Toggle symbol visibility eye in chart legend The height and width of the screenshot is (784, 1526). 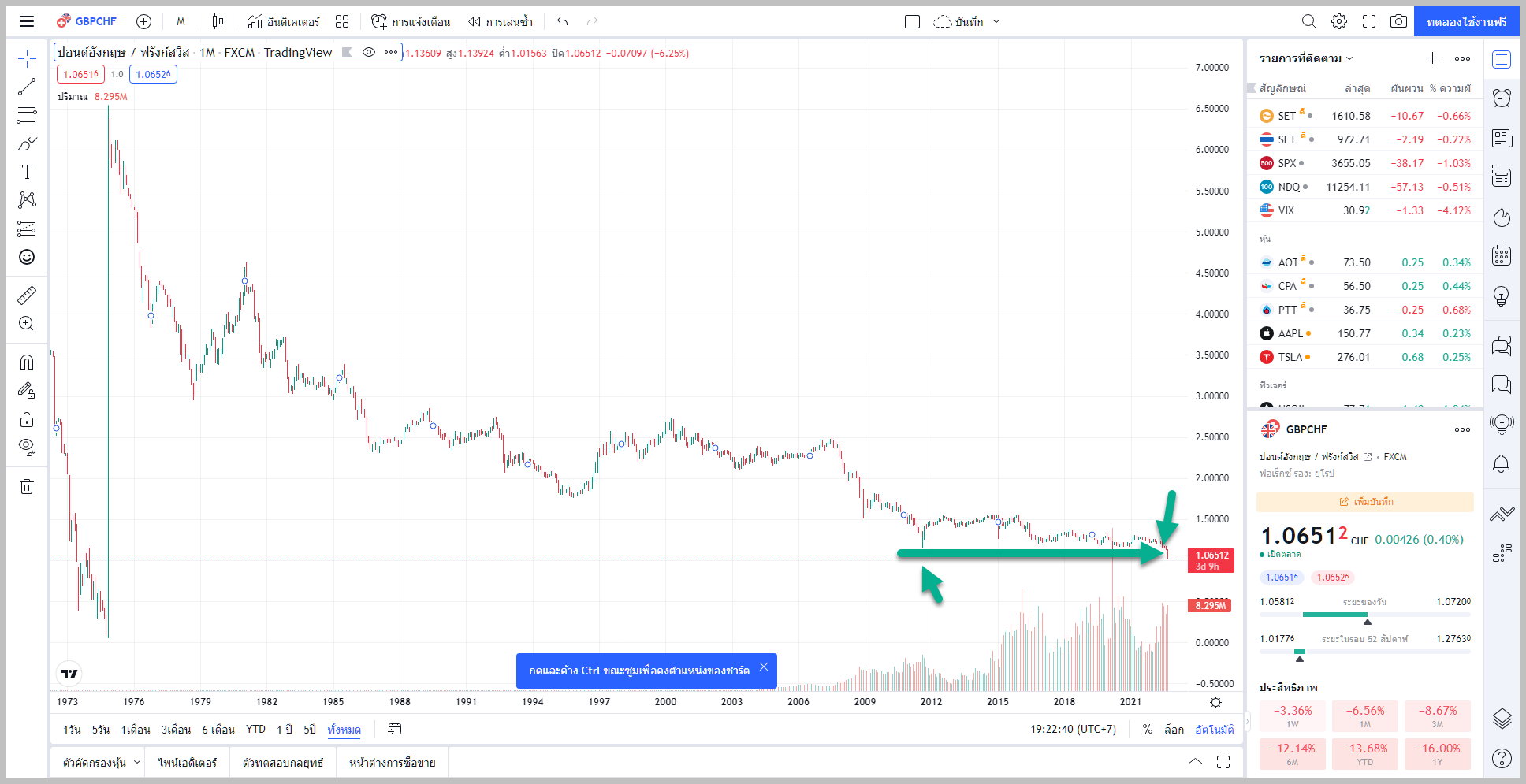click(x=368, y=52)
